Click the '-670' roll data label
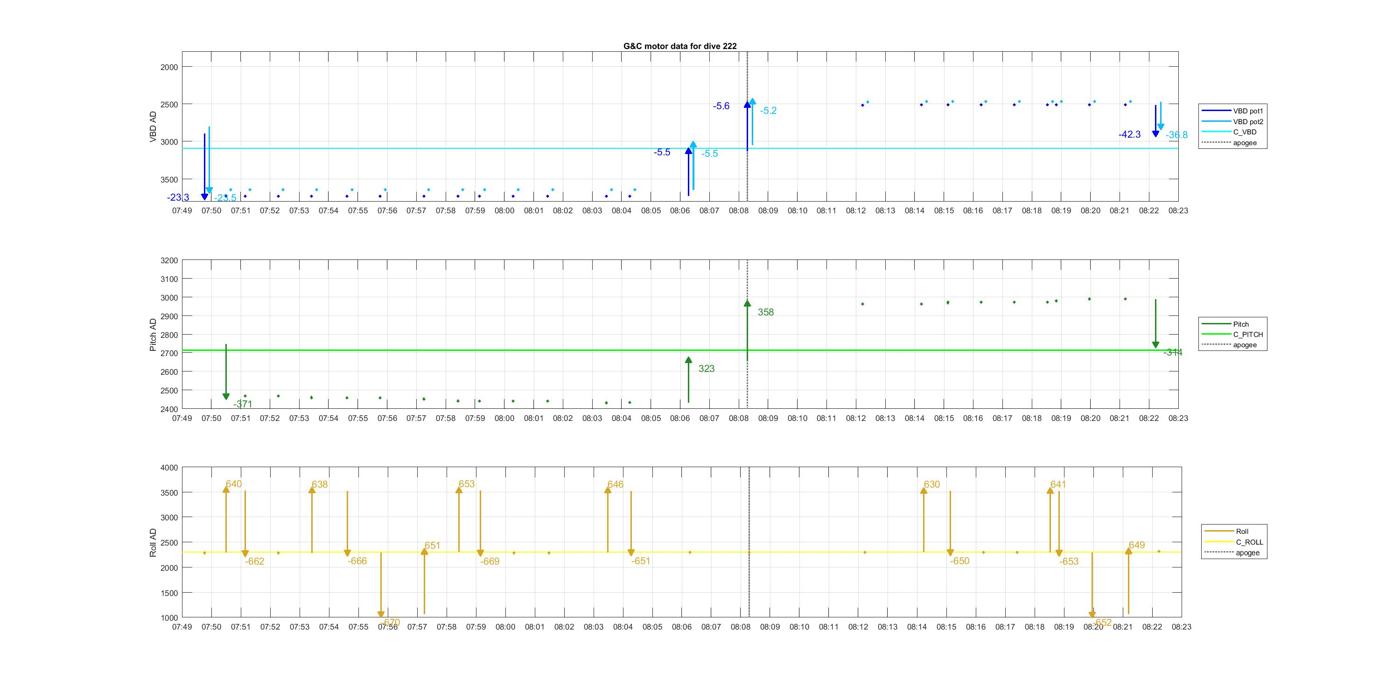The height and width of the screenshot is (693, 1400). [391, 622]
